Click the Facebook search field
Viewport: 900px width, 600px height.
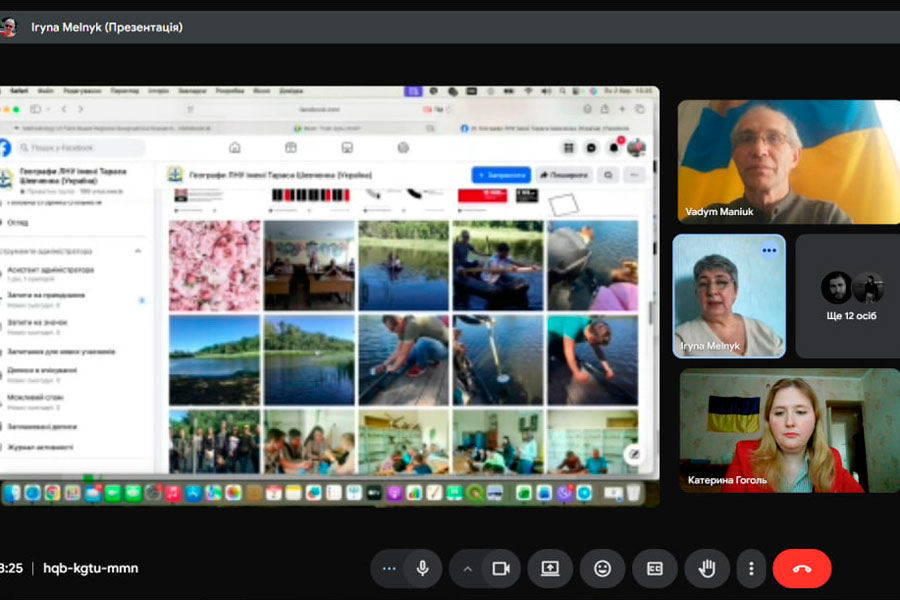(x=82, y=148)
